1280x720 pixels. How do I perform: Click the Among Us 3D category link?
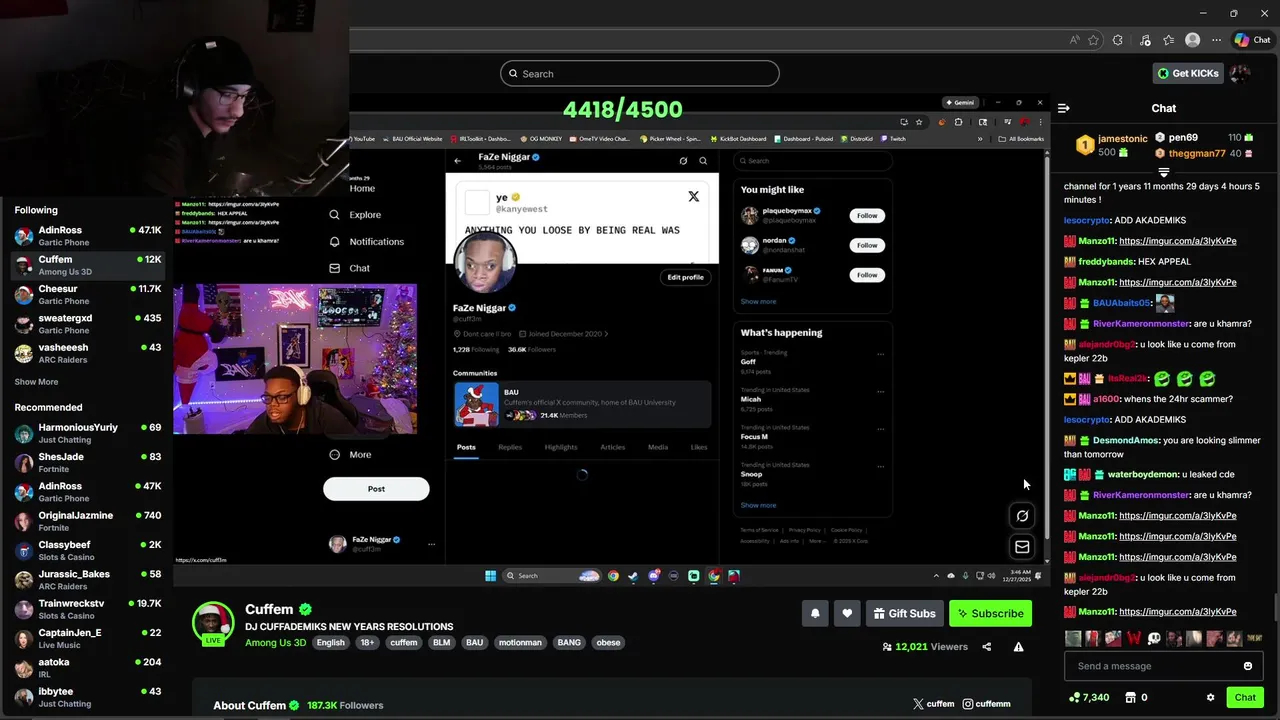(276, 643)
